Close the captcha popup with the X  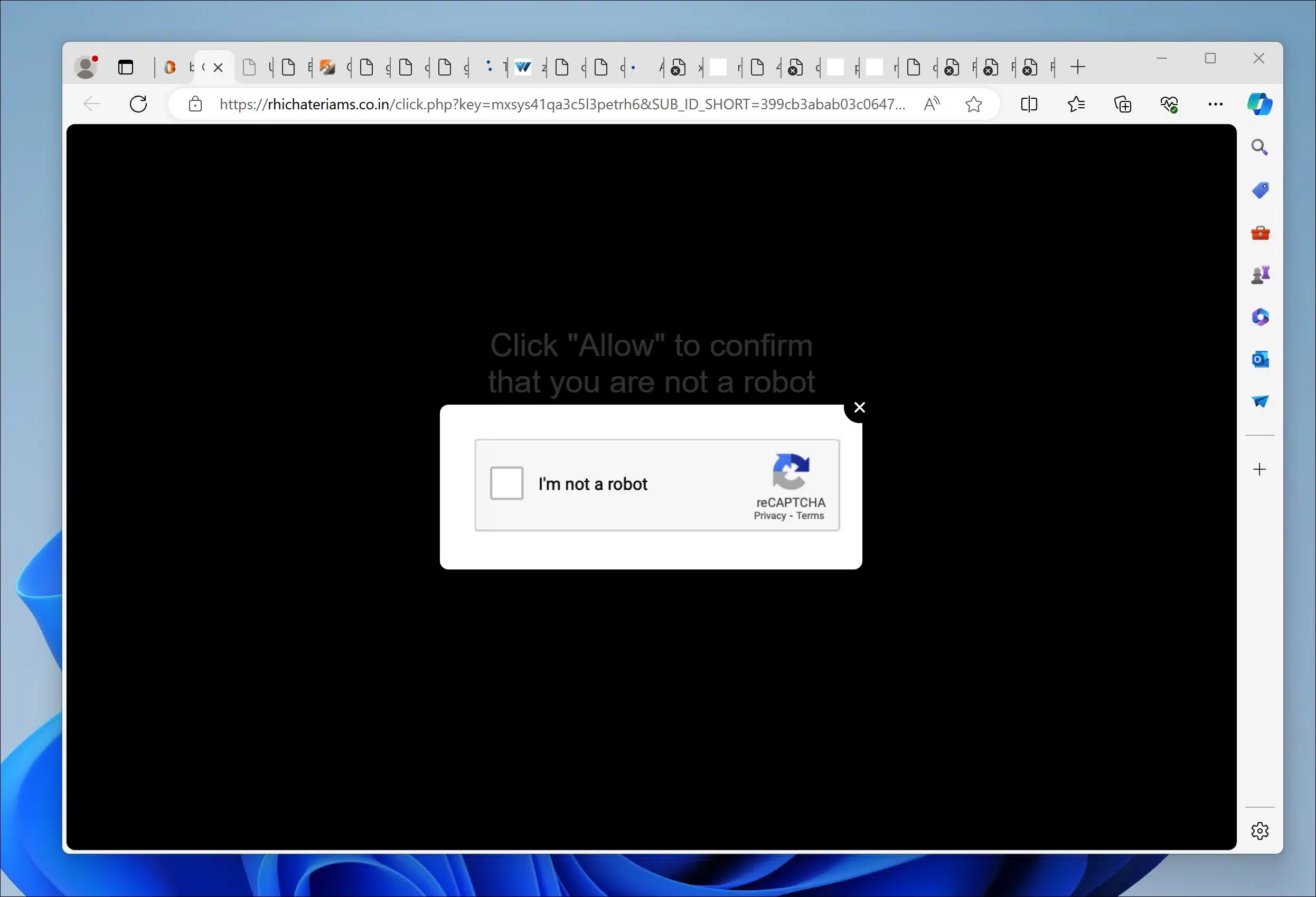[859, 407]
